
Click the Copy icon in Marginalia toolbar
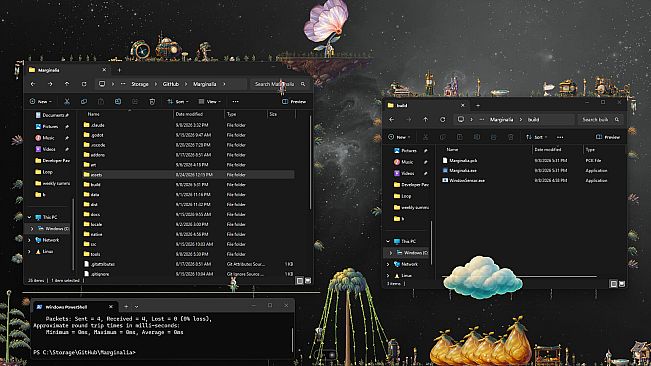click(84, 102)
